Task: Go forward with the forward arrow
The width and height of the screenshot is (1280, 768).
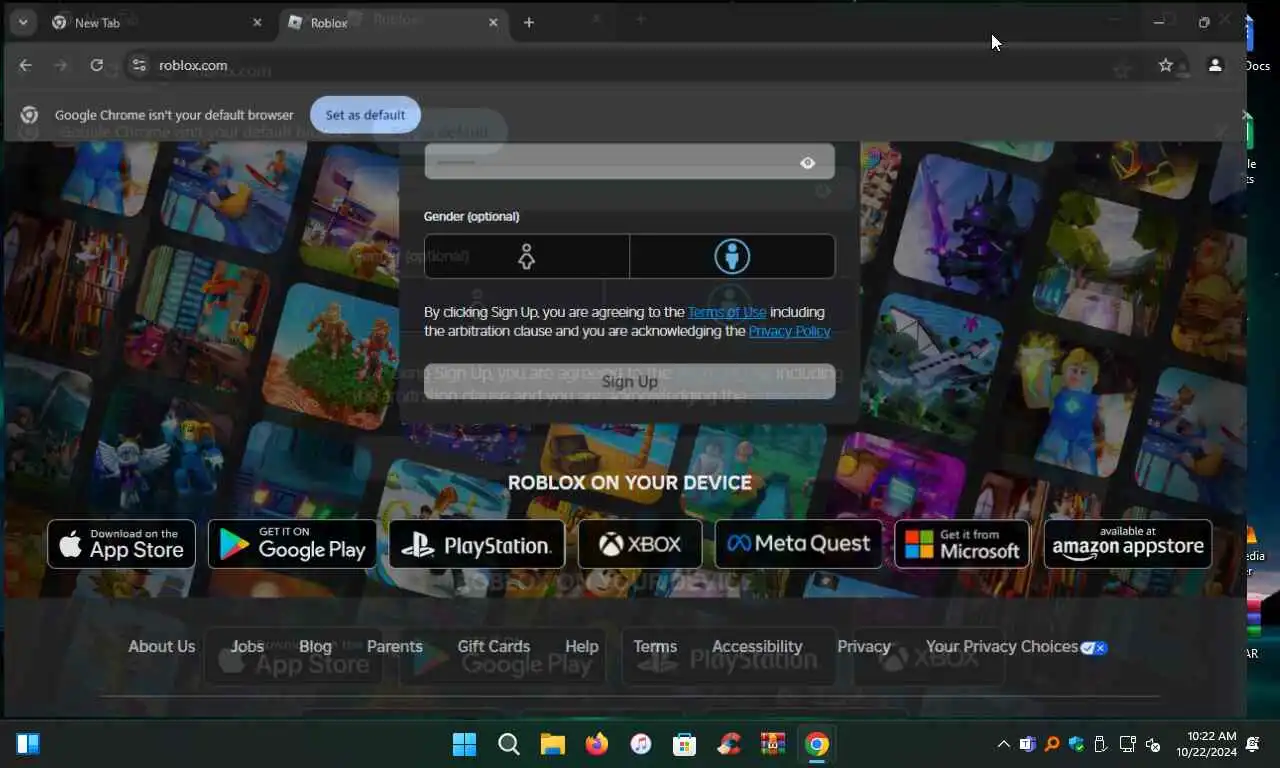Action: pos(61,65)
